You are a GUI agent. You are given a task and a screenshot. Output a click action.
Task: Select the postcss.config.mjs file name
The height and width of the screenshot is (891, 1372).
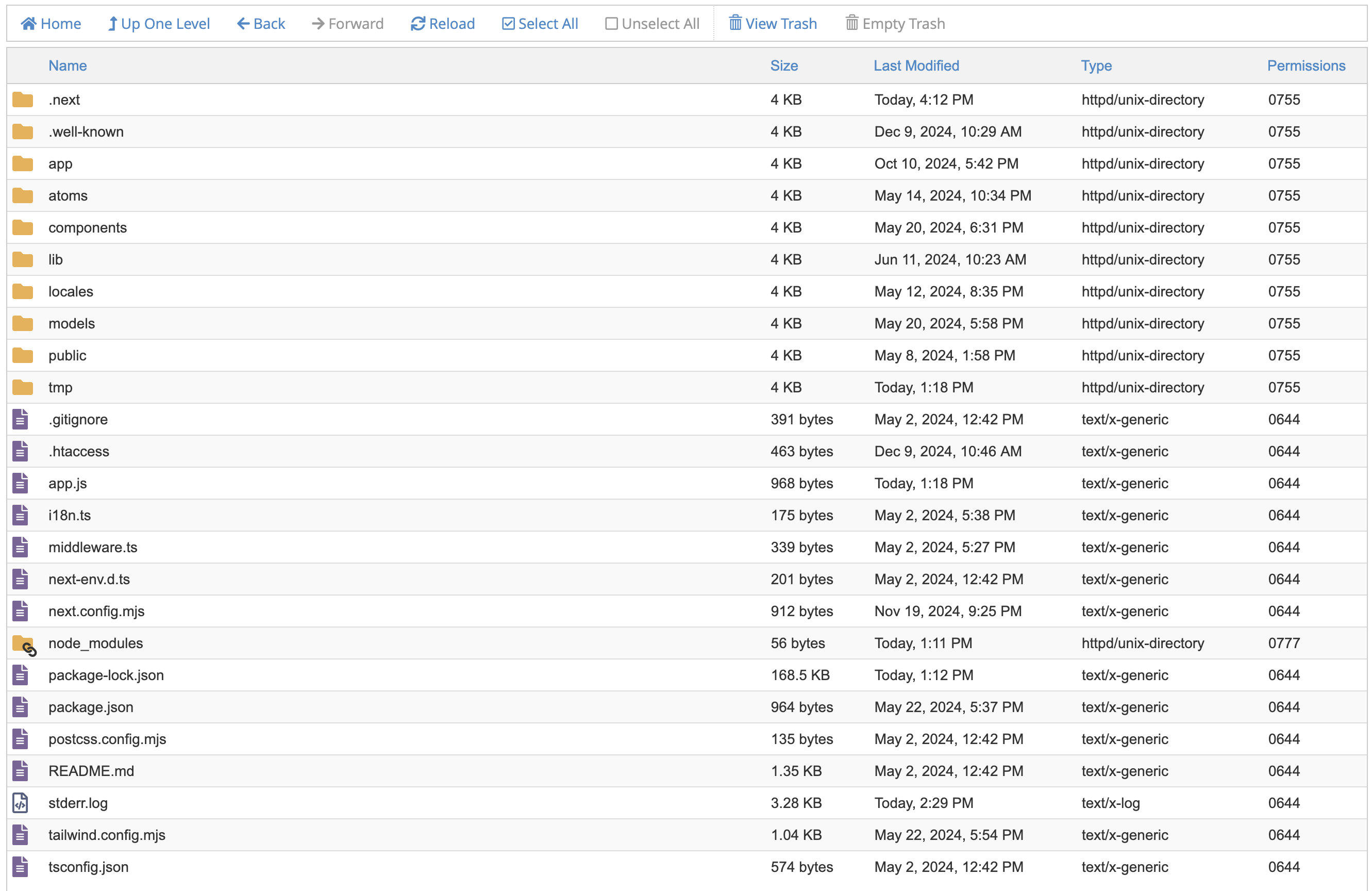tap(107, 739)
